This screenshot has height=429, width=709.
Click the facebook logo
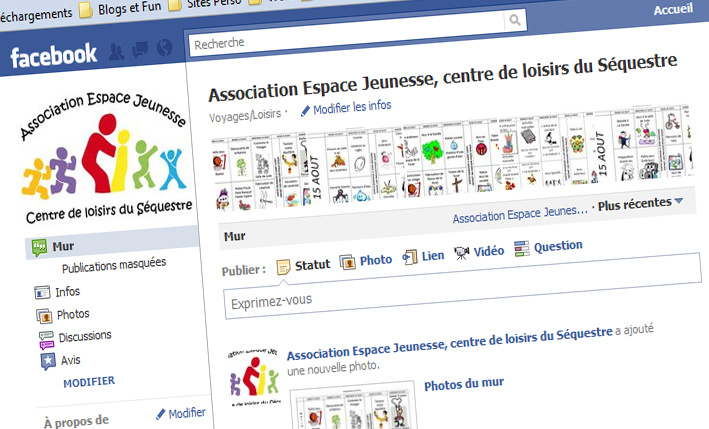(x=54, y=56)
